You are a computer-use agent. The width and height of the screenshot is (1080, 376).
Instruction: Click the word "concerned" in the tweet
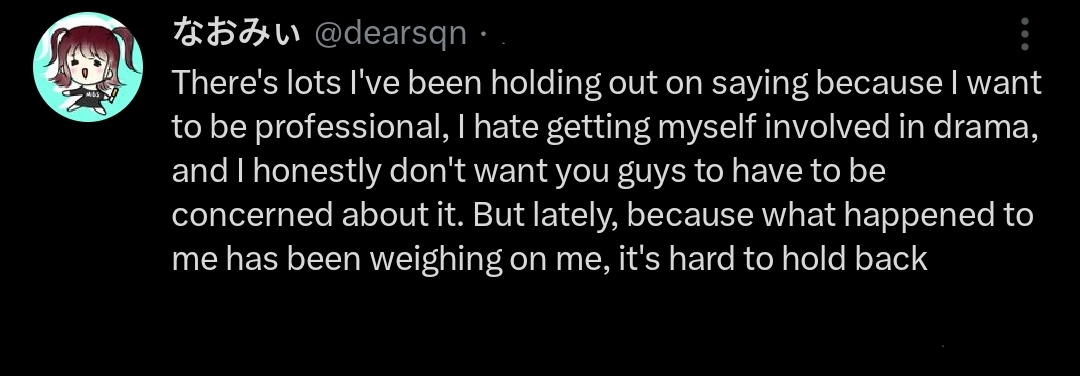[252, 215]
